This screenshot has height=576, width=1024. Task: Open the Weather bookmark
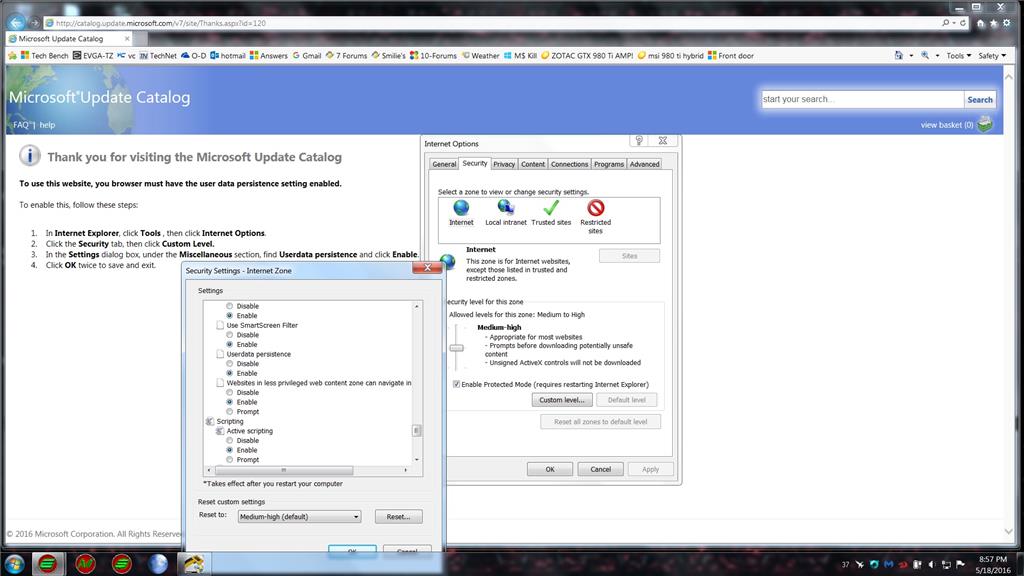click(x=481, y=56)
